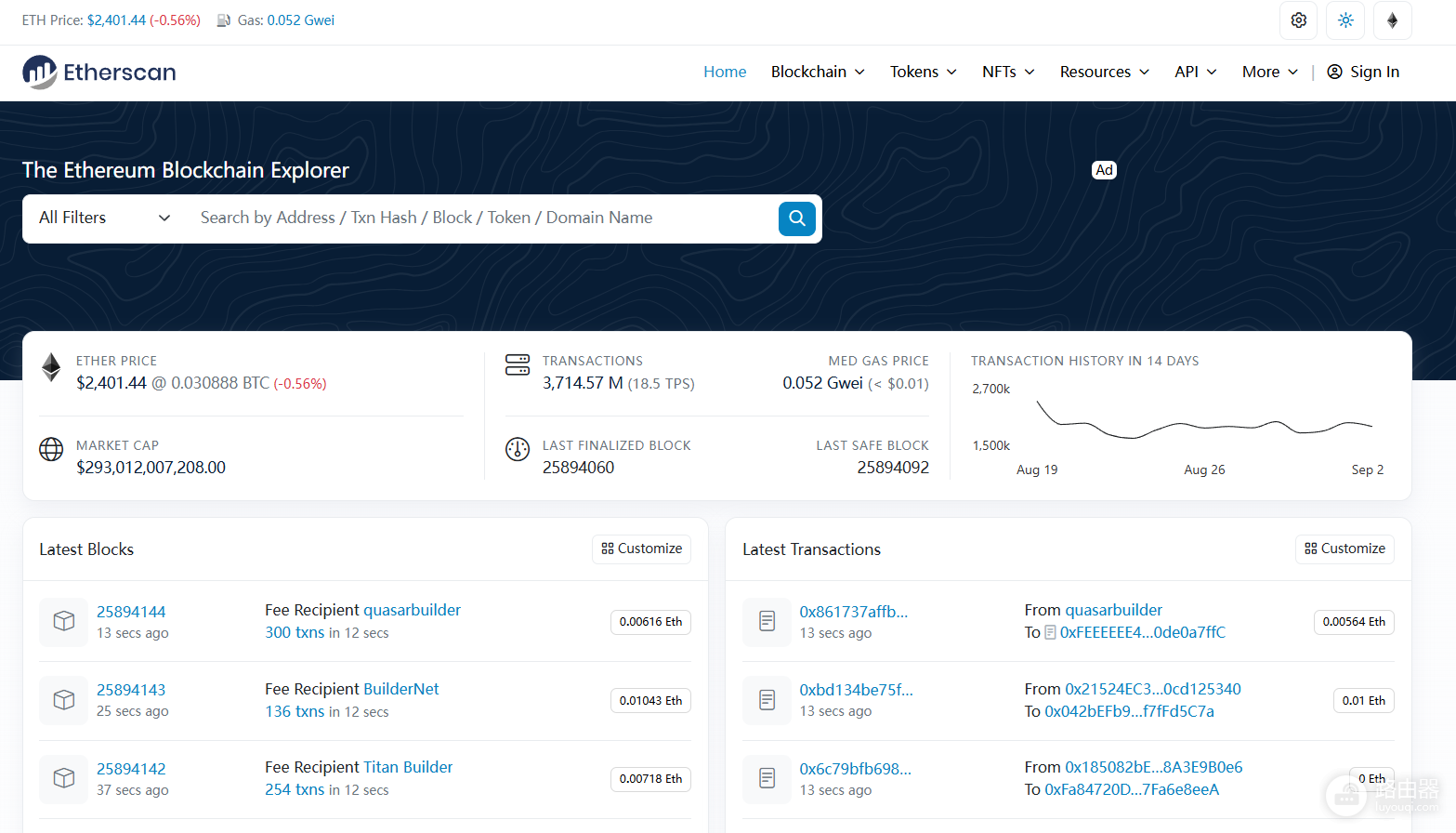
Task: Click the market cap value $293,012,007,208.00
Action: [151, 468]
